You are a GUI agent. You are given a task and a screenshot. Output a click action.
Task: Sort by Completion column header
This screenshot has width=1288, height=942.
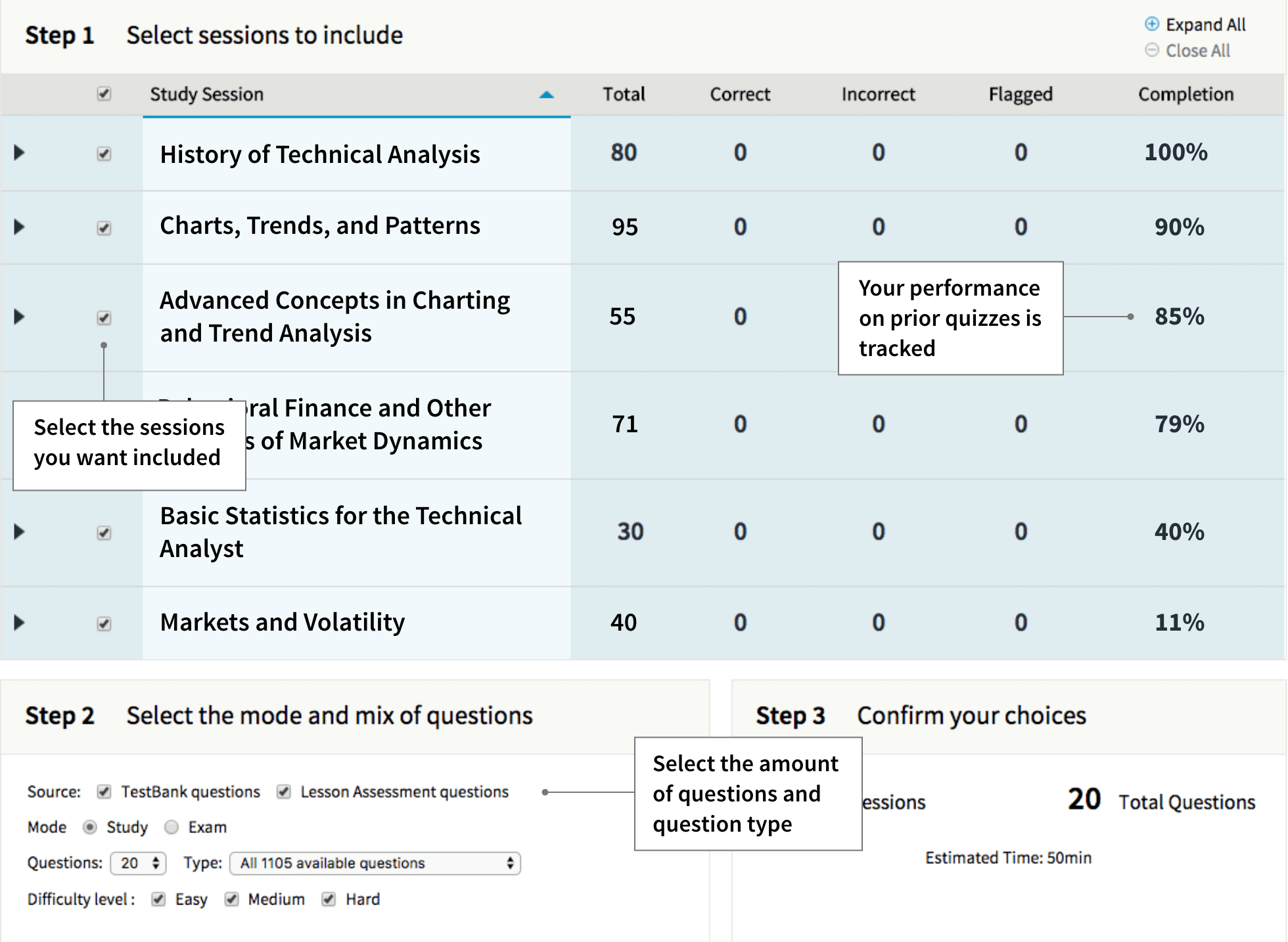click(x=1185, y=95)
